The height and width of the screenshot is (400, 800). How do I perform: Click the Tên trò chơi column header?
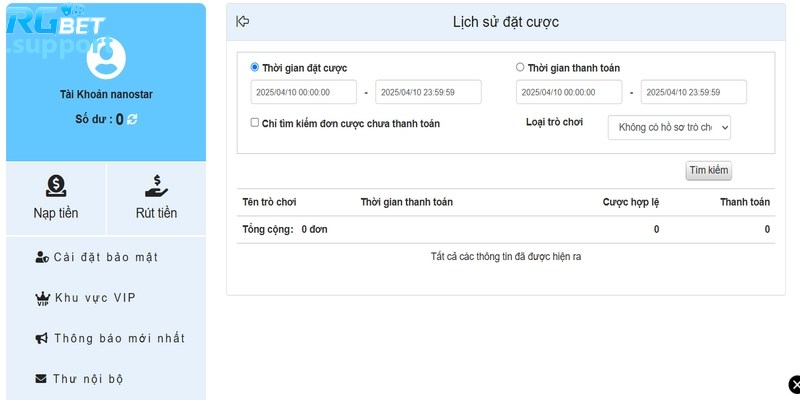click(269, 202)
